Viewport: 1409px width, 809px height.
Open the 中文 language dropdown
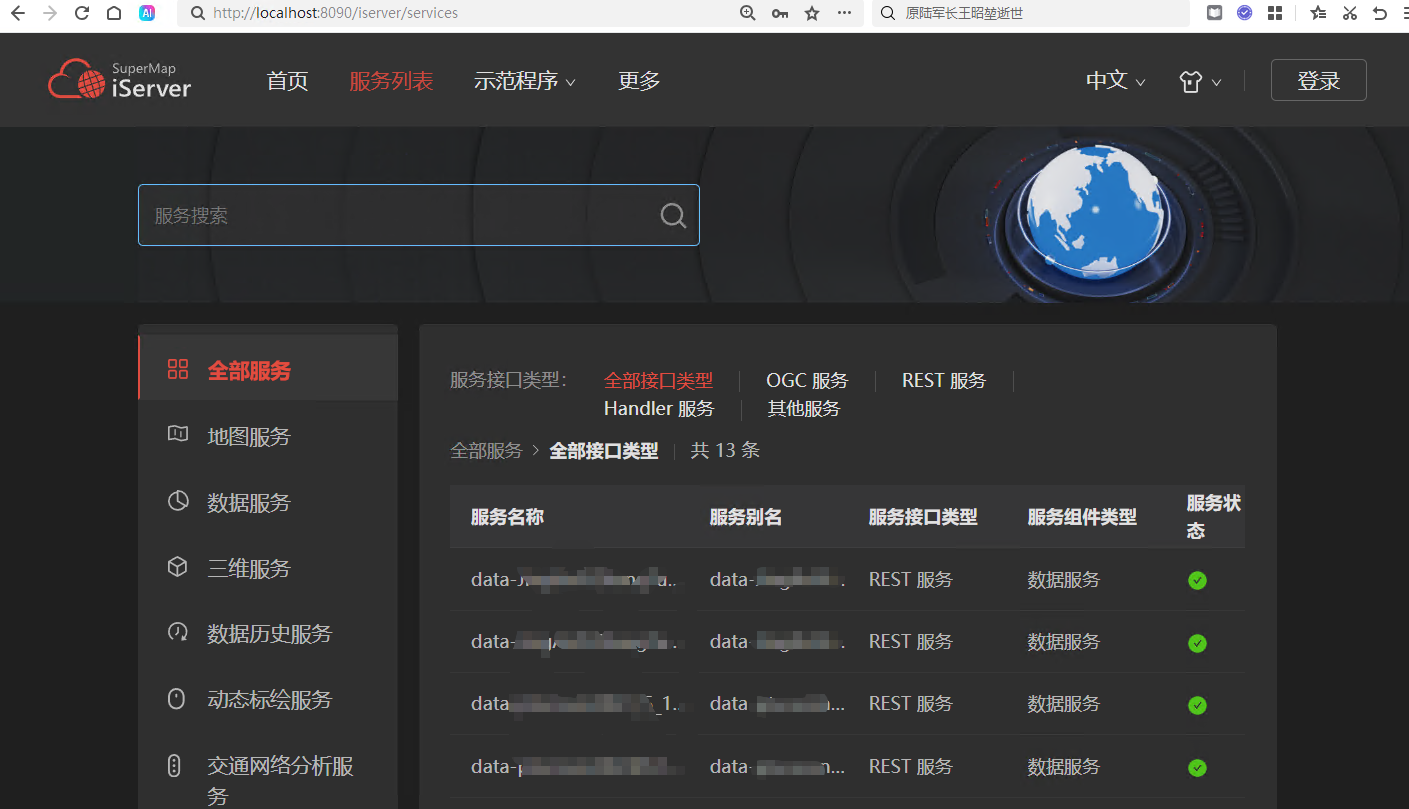1115,81
